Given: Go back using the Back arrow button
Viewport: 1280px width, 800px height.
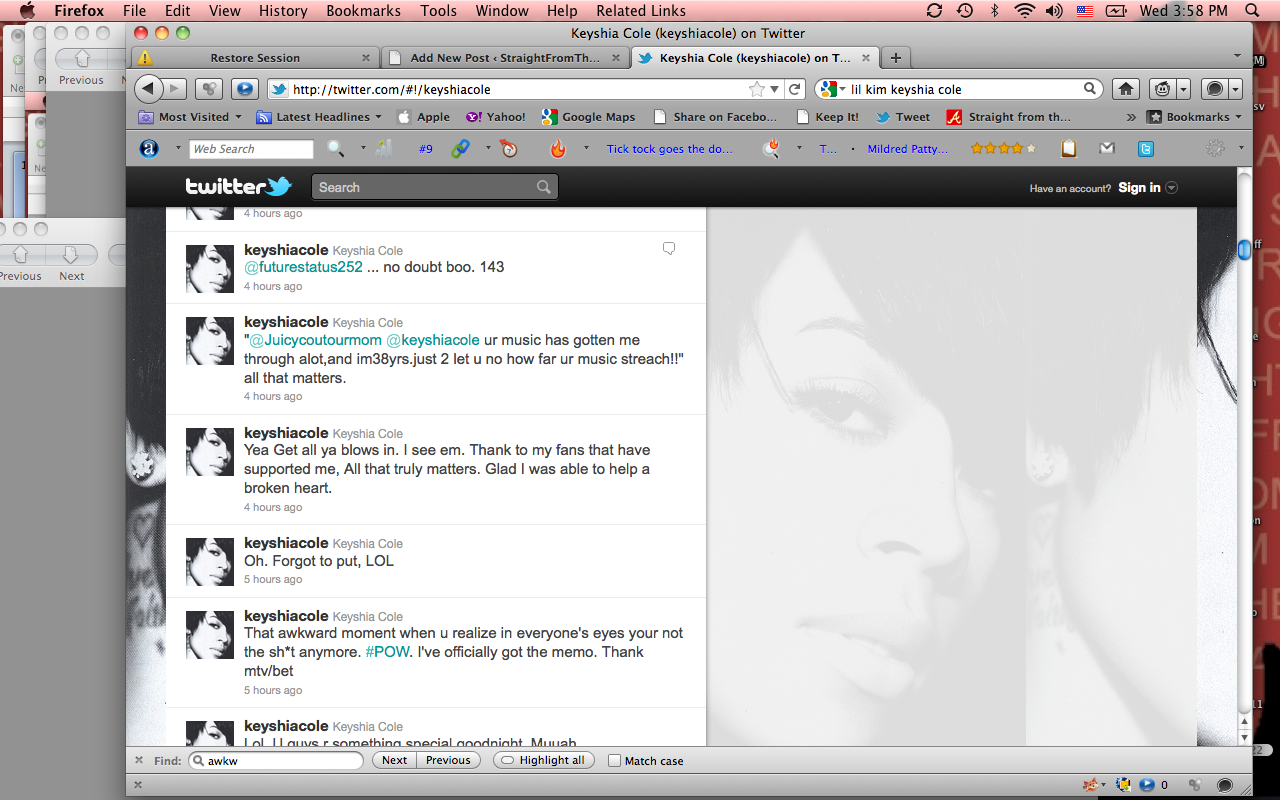Looking at the screenshot, I should click(148, 89).
